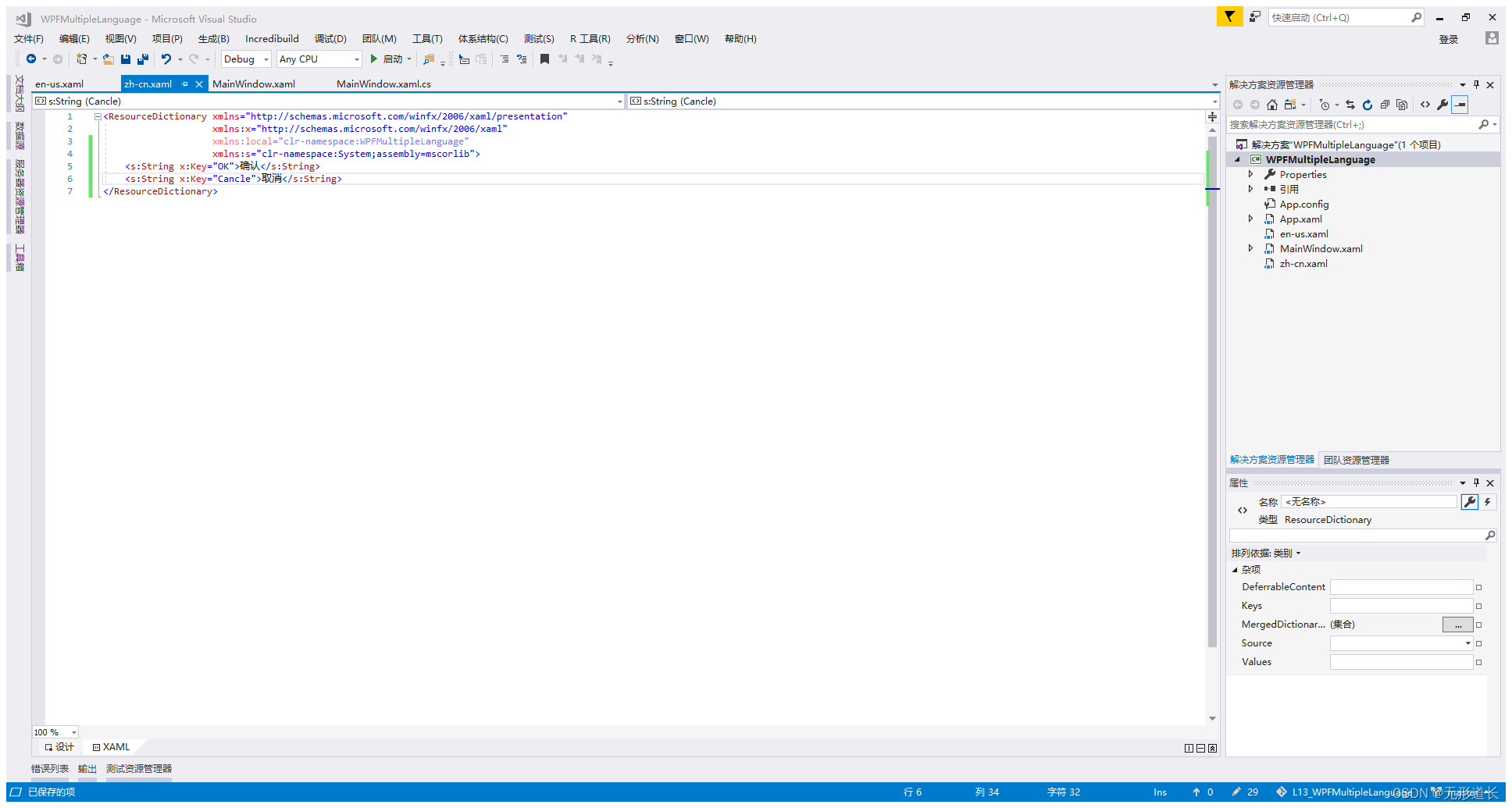Click Sync with Active Document icon
Screen dimensions: 1512x808
click(1350, 105)
